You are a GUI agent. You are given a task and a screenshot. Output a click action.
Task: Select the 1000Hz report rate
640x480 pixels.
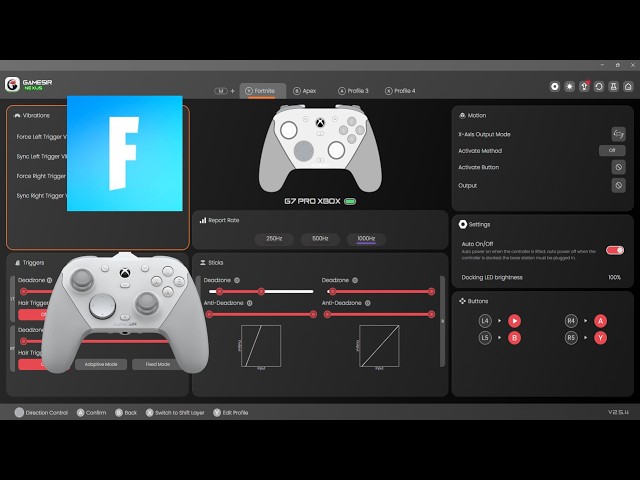pos(366,239)
